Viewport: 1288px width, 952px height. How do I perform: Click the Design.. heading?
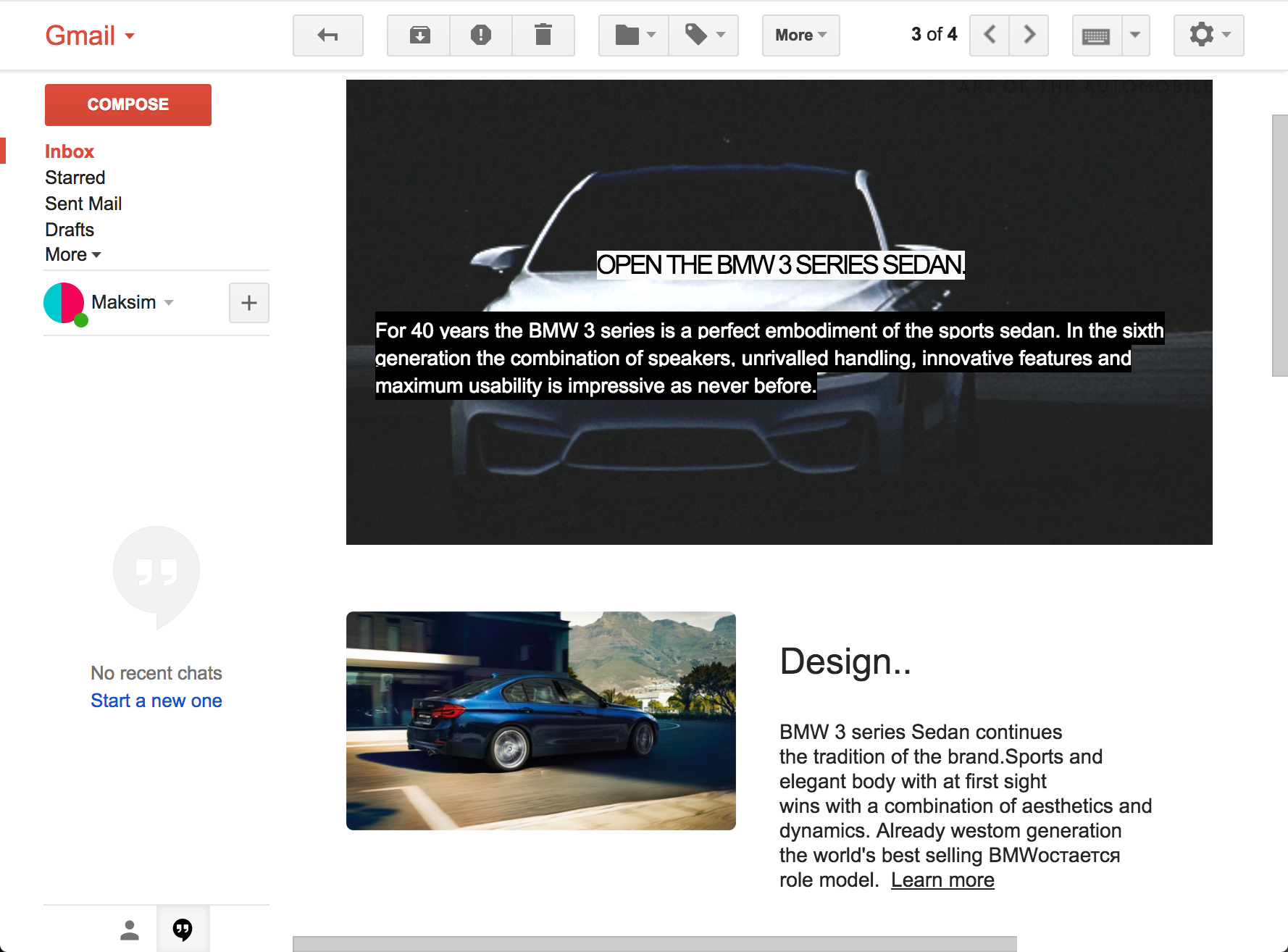pos(845,662)
